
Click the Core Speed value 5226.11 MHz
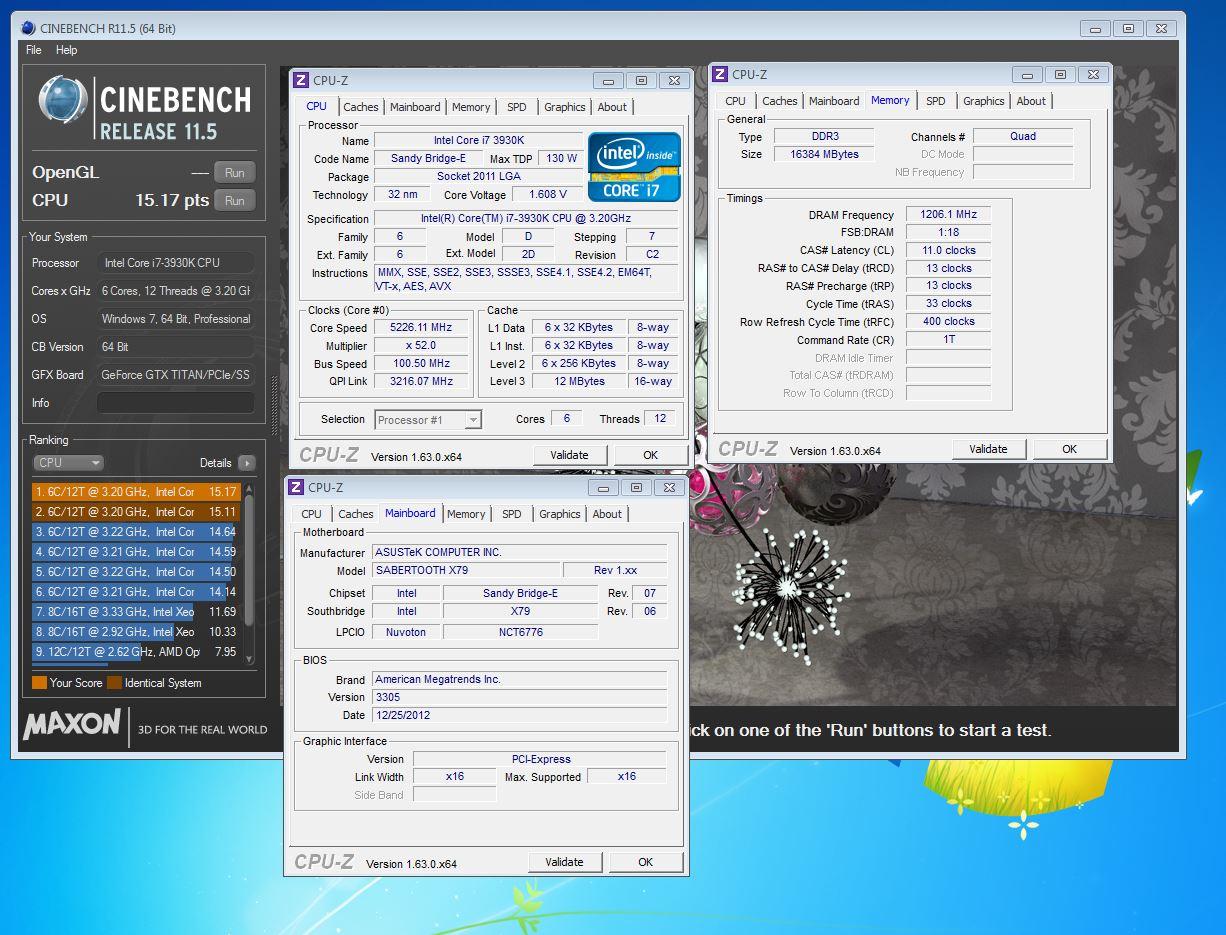click(x=423, y=328)
